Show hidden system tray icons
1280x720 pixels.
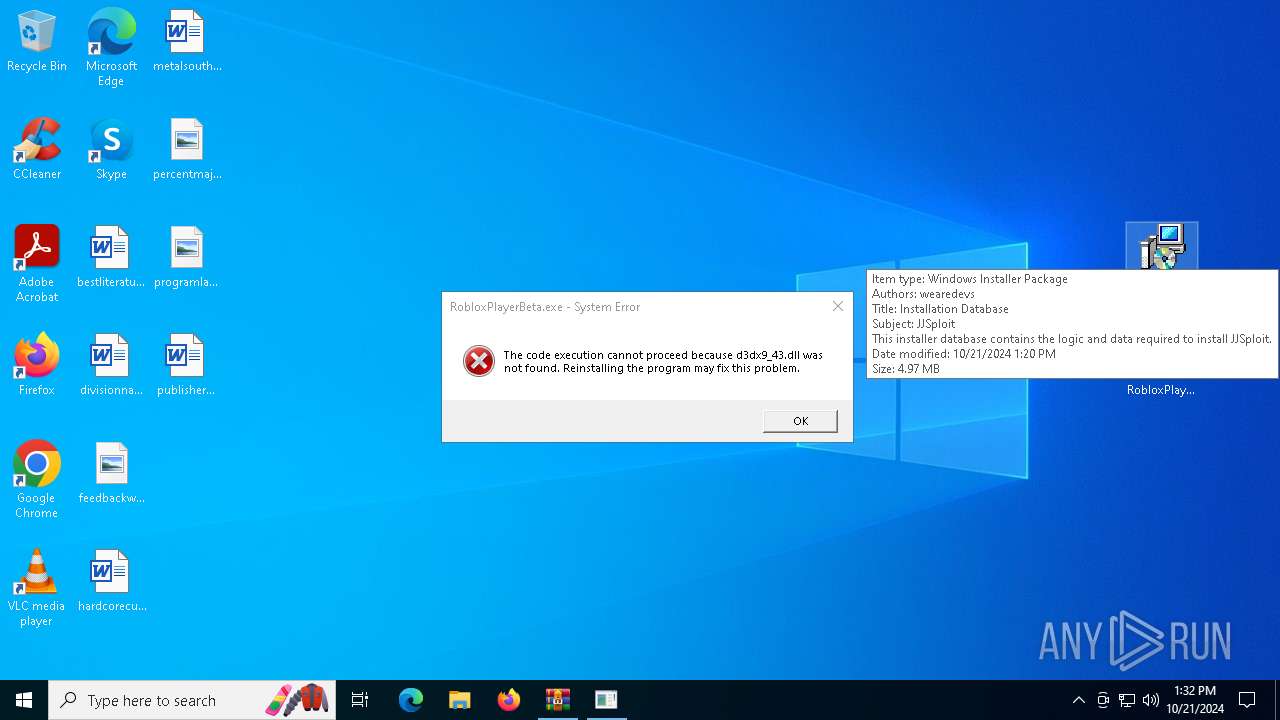coord(1078,700)
